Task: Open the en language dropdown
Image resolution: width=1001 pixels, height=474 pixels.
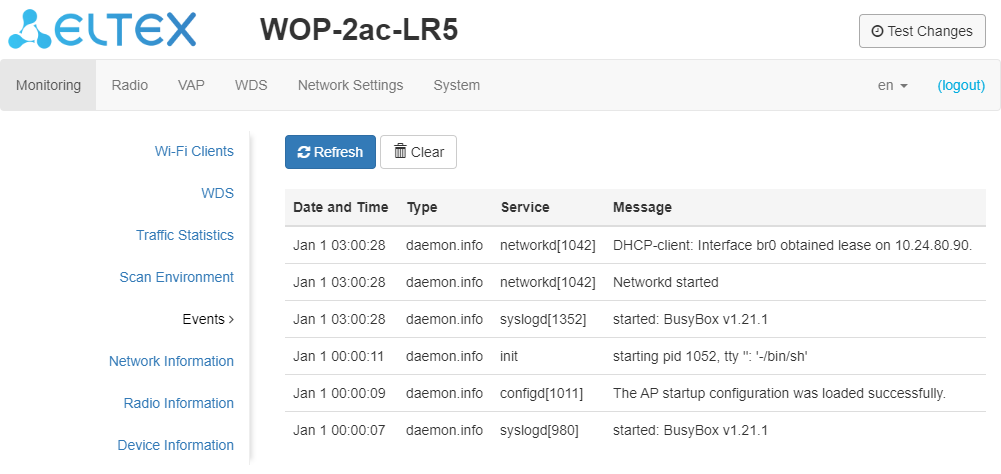Action: [892, 85]
